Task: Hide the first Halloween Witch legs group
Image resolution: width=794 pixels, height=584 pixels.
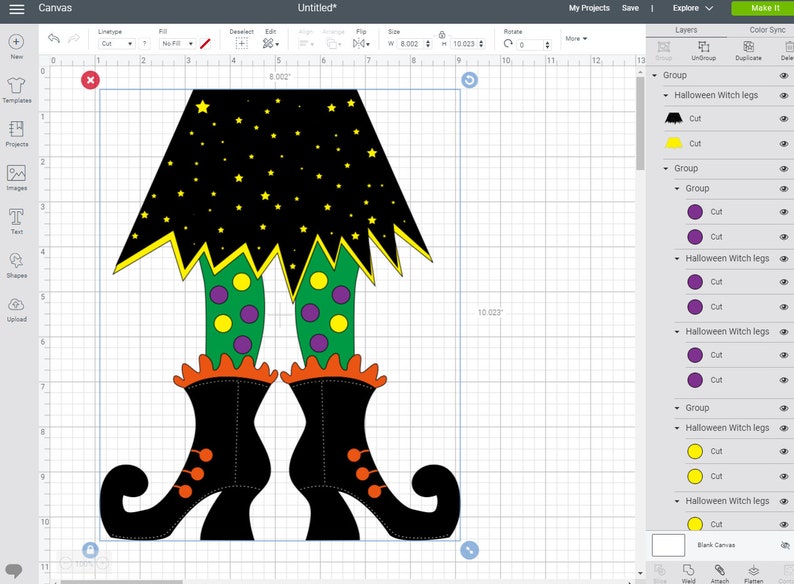Action: point(784,96)
